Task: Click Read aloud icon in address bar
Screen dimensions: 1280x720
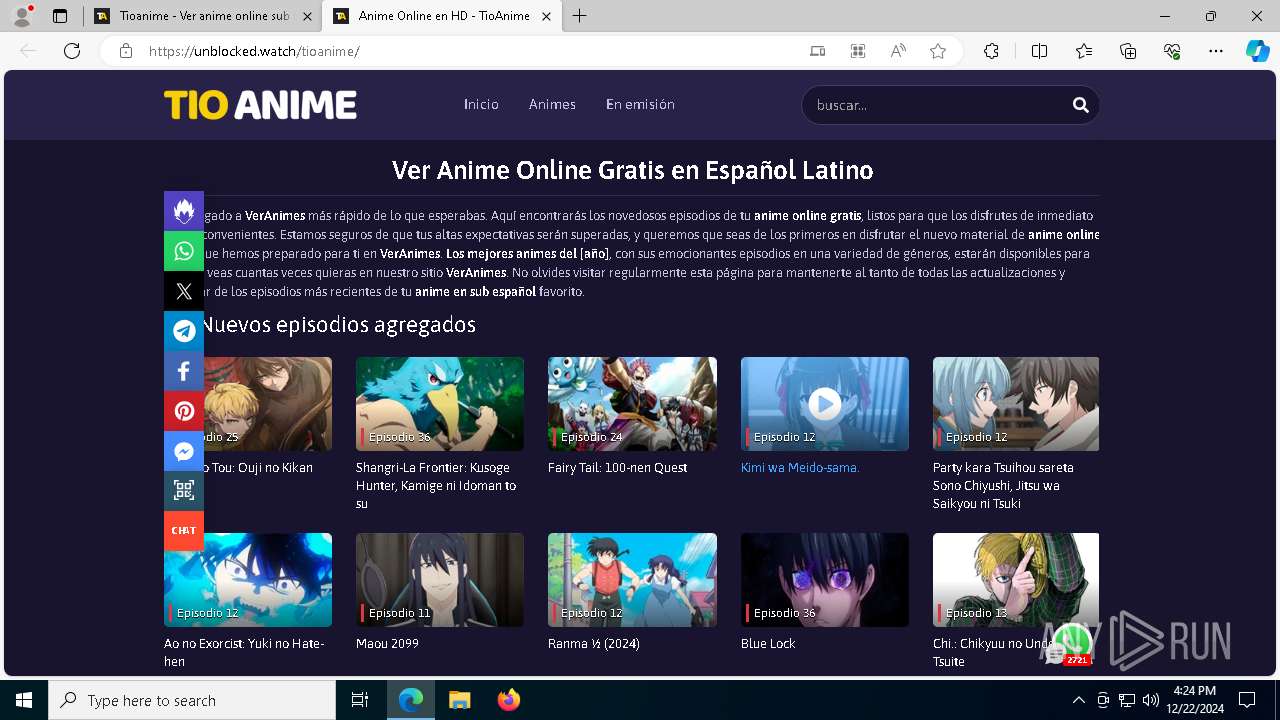Action: point(898,51)
